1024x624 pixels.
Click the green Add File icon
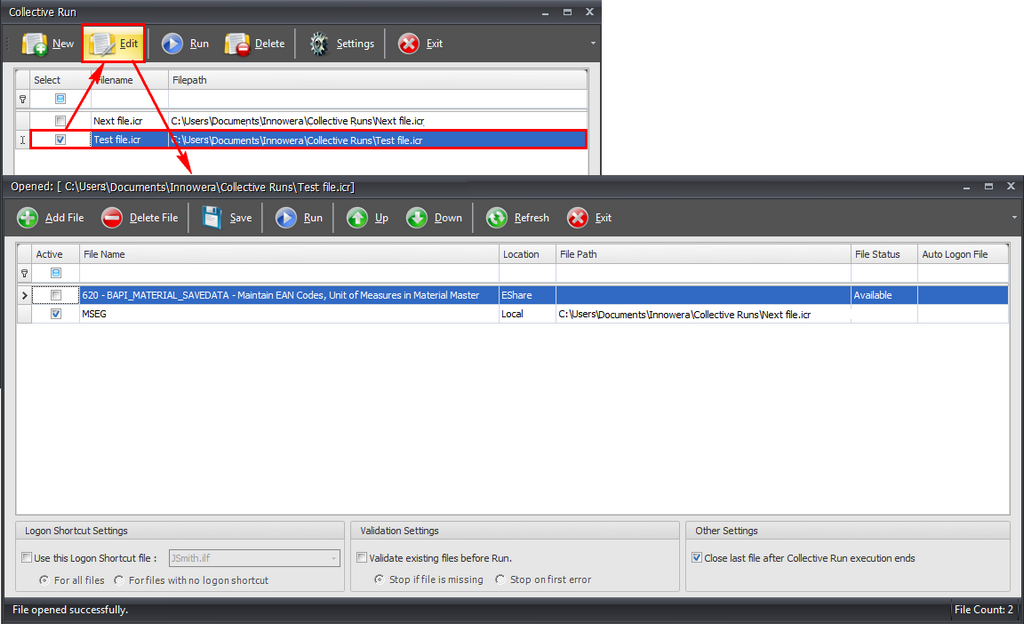coord(27,217)
